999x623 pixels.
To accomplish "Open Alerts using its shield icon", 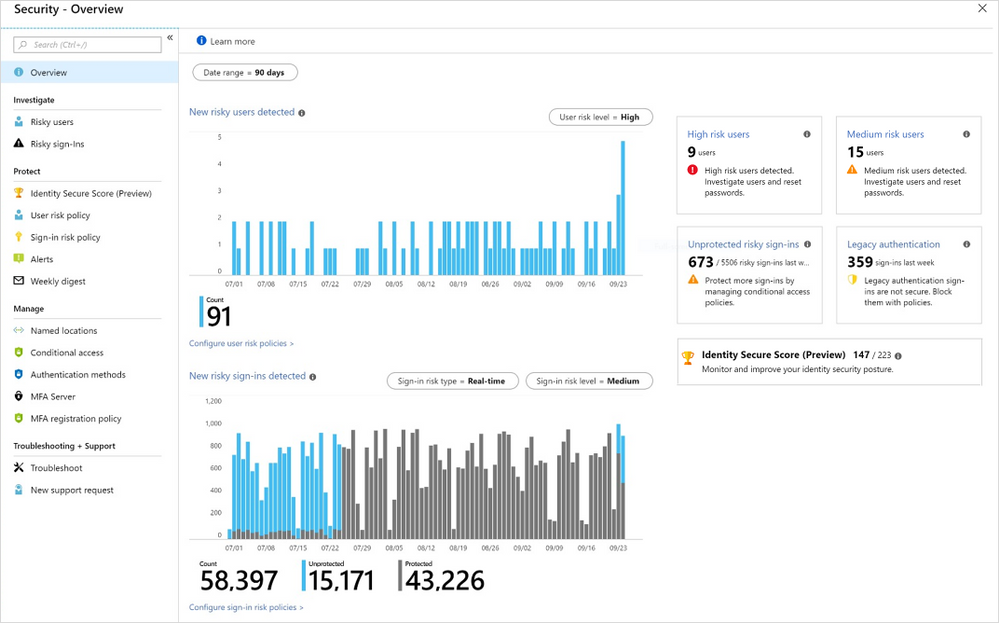I will pyautogui.click(x=20, y=259).
